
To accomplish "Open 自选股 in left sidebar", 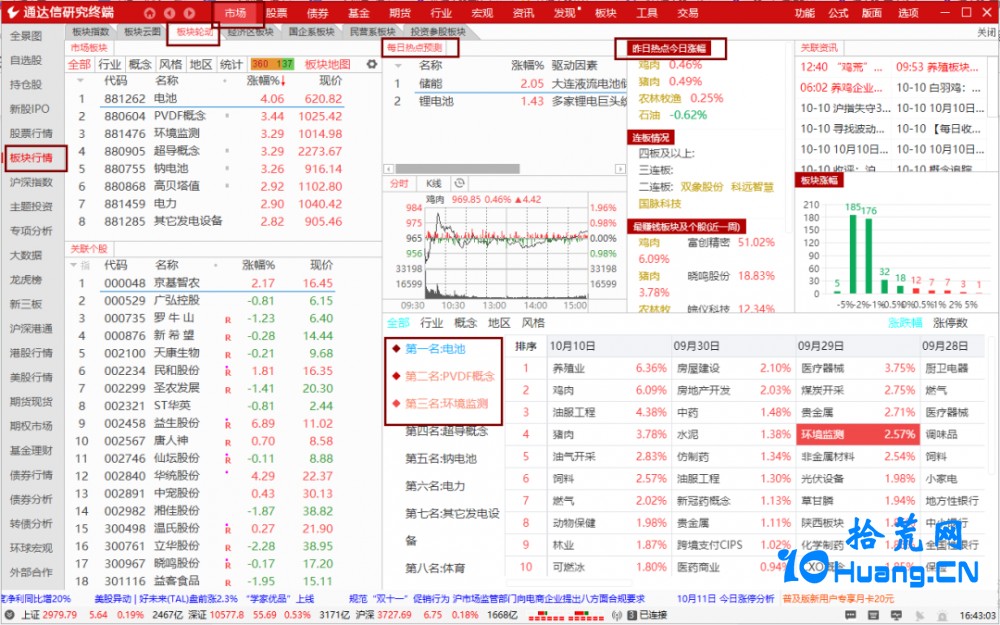I will (26, 60).
